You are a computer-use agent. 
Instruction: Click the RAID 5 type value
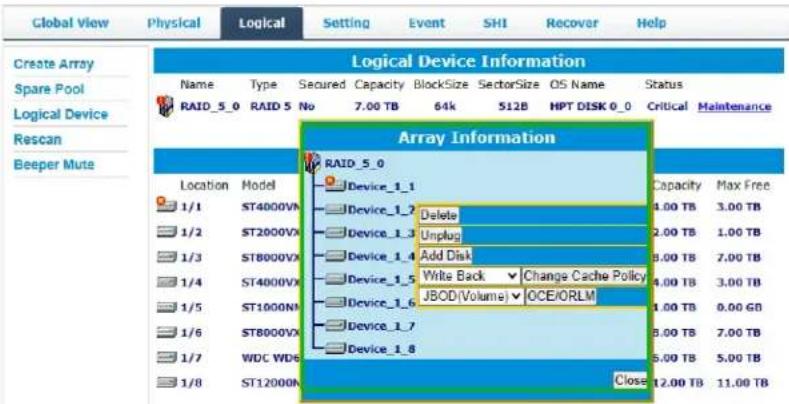[272, 107]
